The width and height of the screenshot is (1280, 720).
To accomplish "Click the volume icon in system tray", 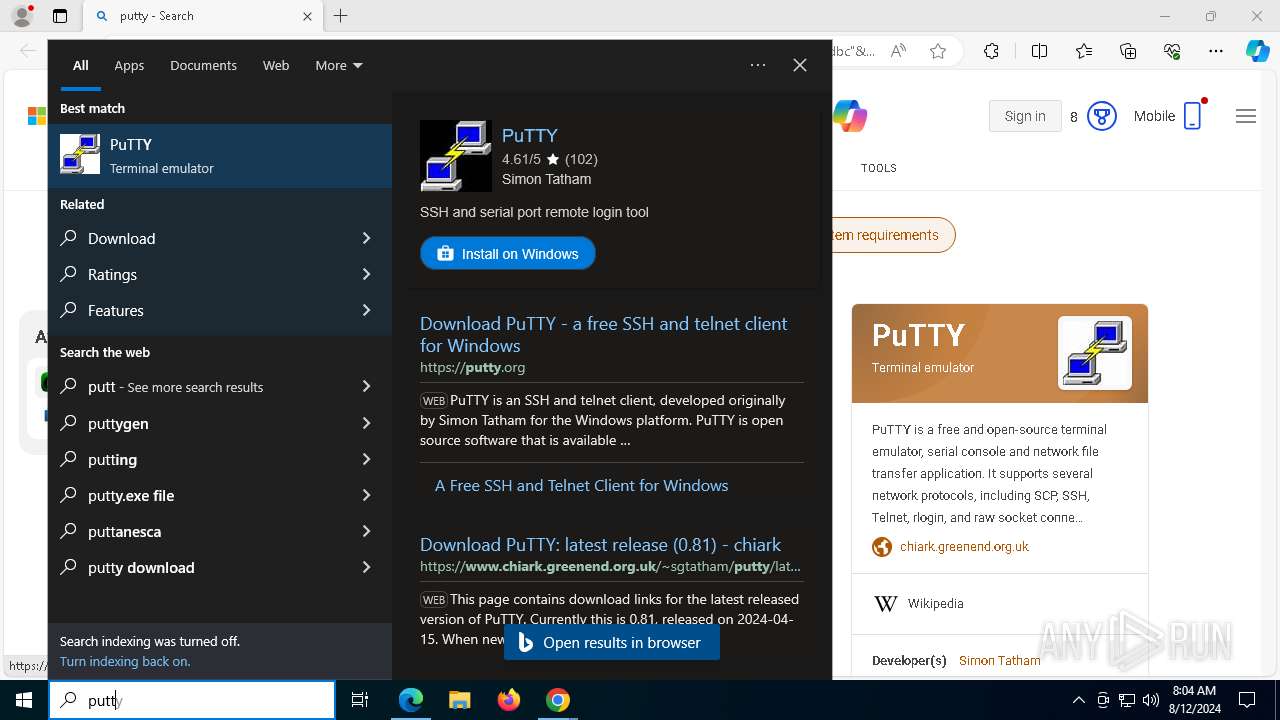I will 1151,700.
